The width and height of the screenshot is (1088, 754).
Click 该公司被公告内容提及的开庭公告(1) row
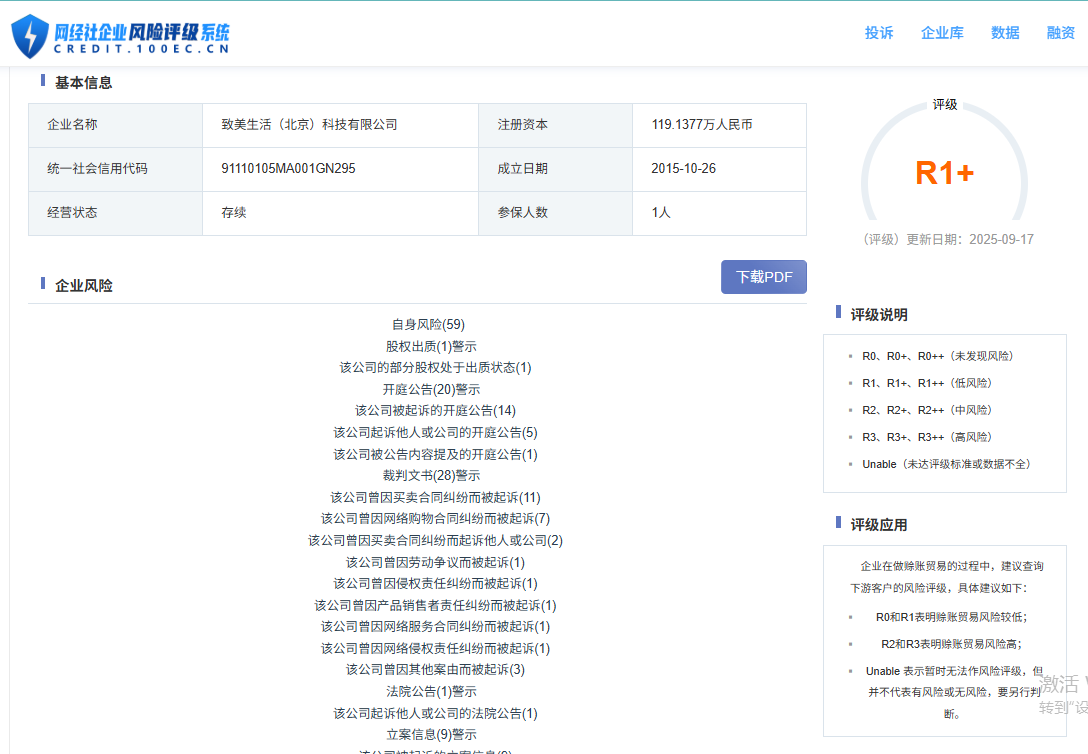tap(435, 454)
